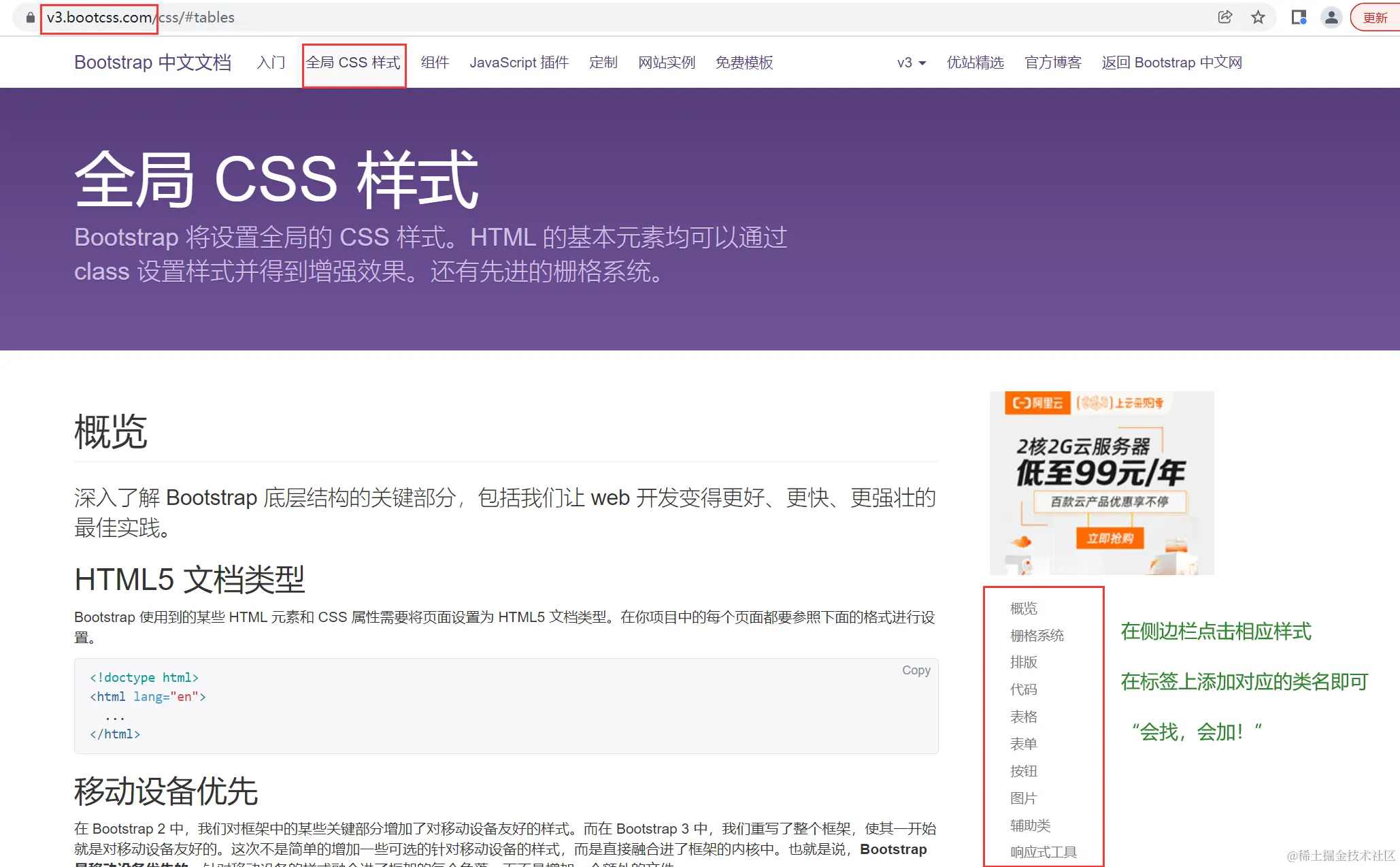Open the Bootstrap 中文文档 brand link
The image size is (1400, 867).
click(x=152, y=63)
